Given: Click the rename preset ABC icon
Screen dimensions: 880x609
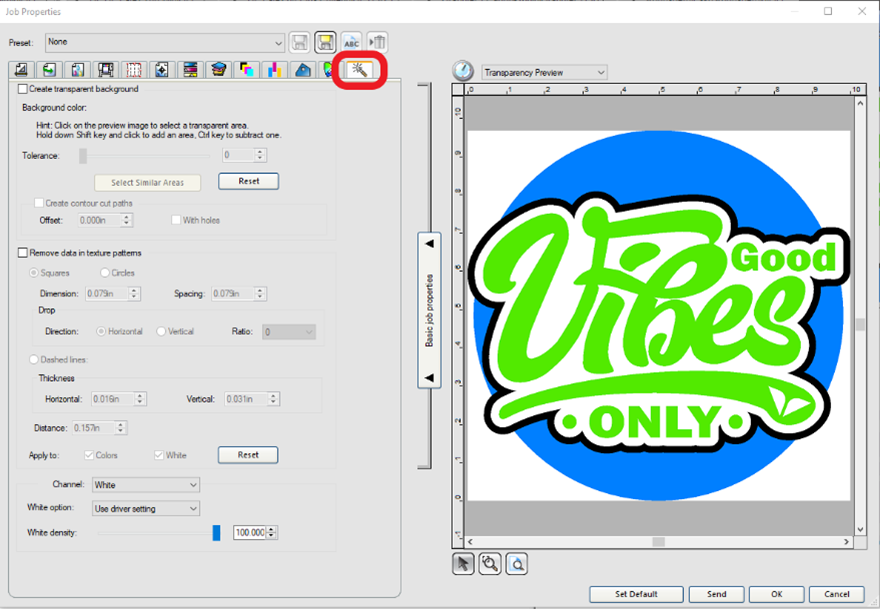Looking at the screenshot, I should [x=351, y=42].
